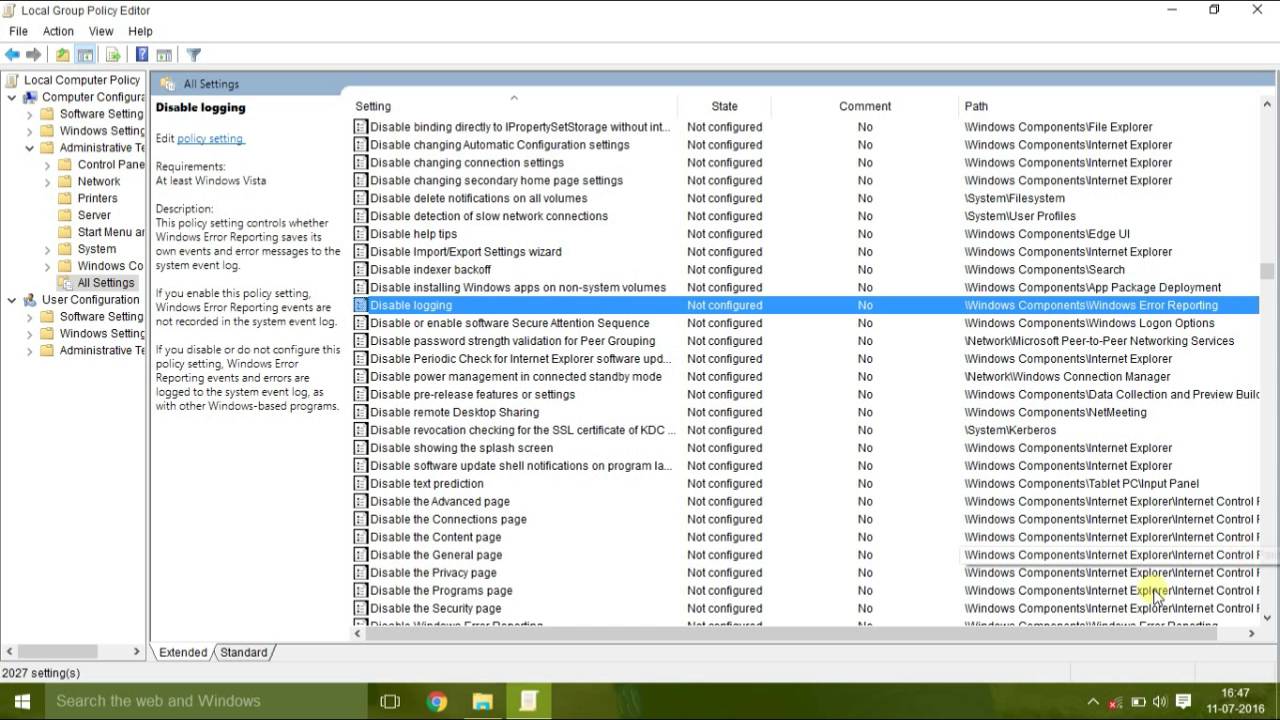Select the 'Disable logging' setting row

805,305
